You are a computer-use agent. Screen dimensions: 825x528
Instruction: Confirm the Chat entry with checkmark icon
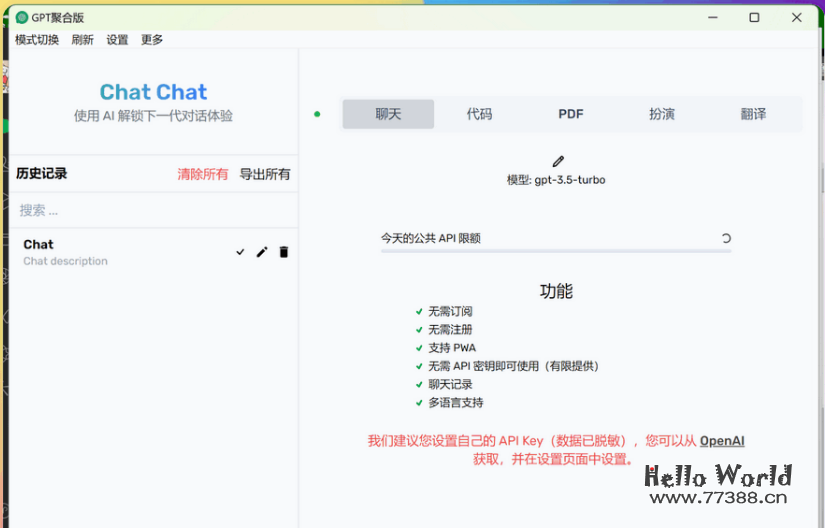point(240,252)
